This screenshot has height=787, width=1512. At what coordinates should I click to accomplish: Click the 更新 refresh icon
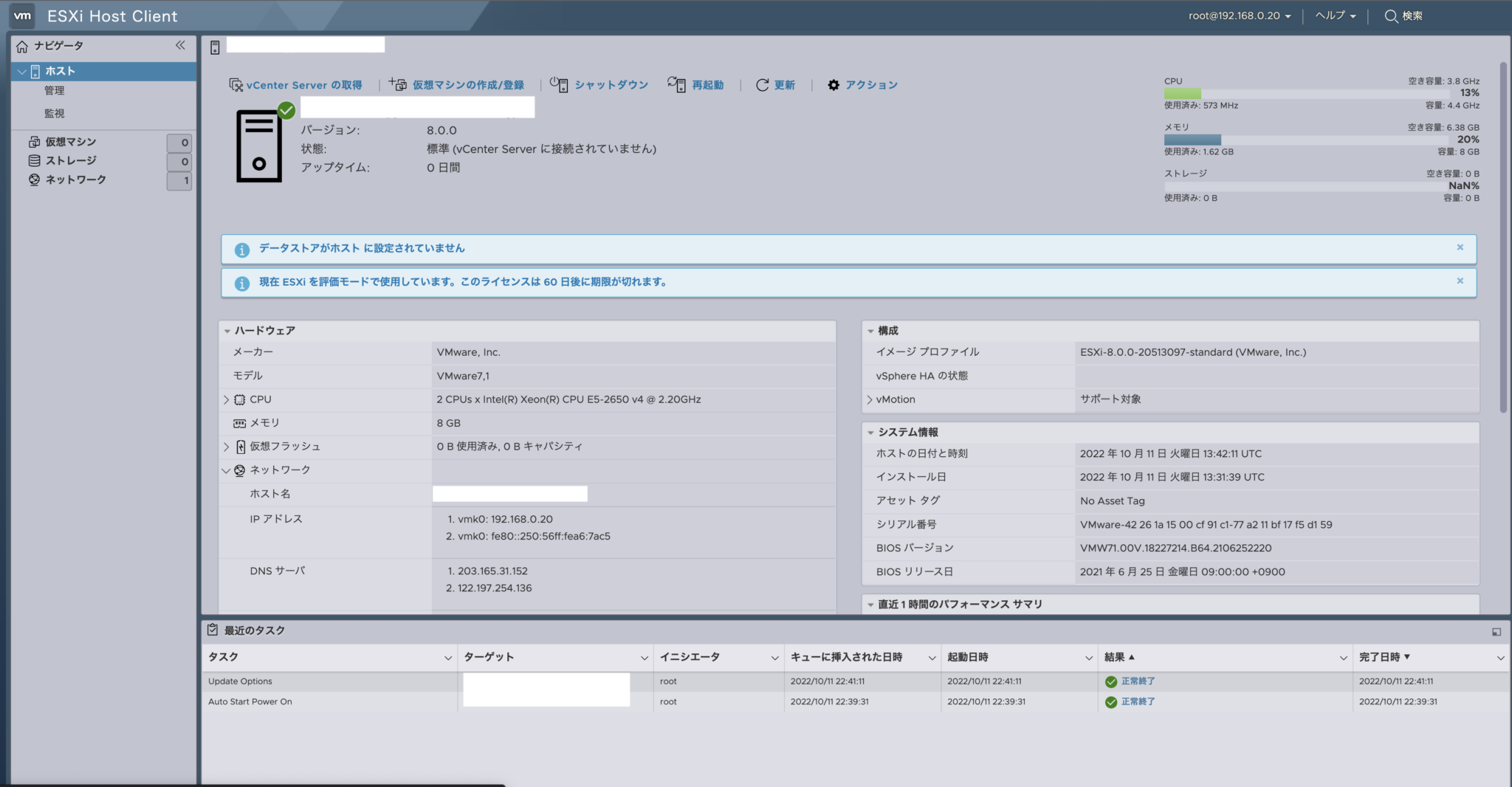[762, 84]
